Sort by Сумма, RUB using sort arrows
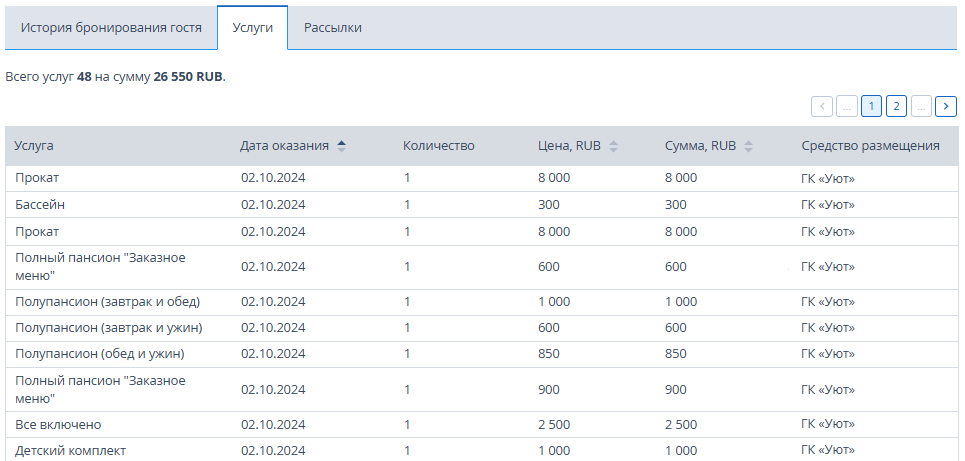This screenshot has height=461, width=965. (x=748, y=146)
